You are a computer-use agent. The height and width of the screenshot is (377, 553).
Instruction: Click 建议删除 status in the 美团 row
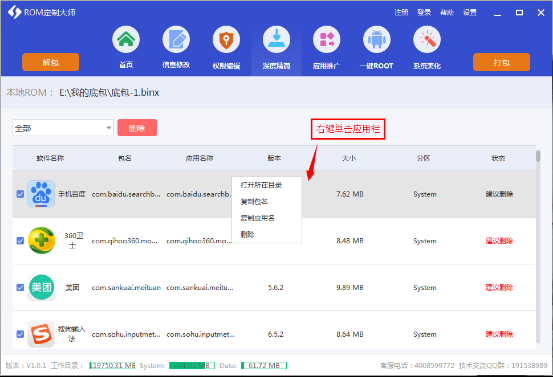[499, 287]
